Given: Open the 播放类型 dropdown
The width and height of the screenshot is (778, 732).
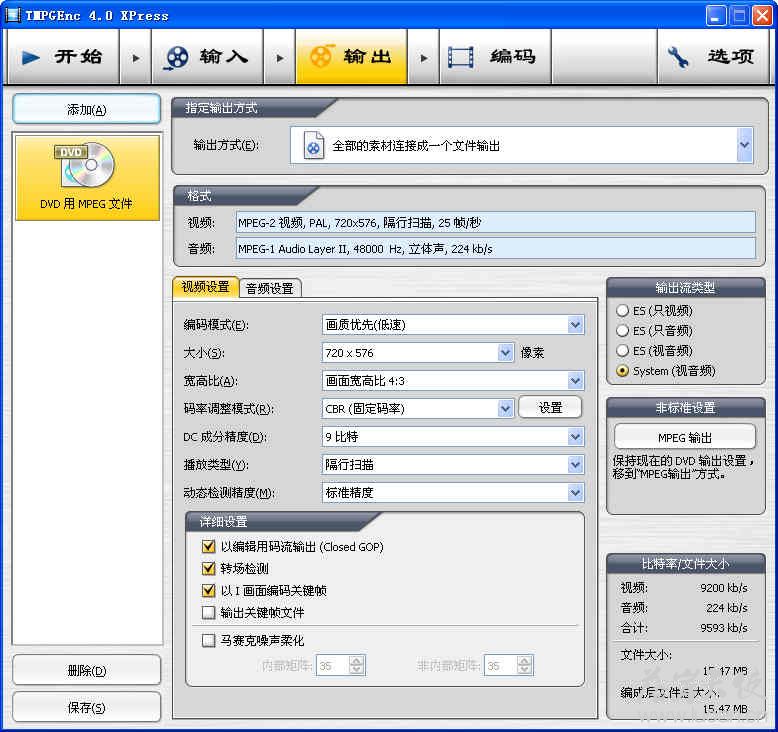Looking at the screenshot, I should (x=575, y=465).
